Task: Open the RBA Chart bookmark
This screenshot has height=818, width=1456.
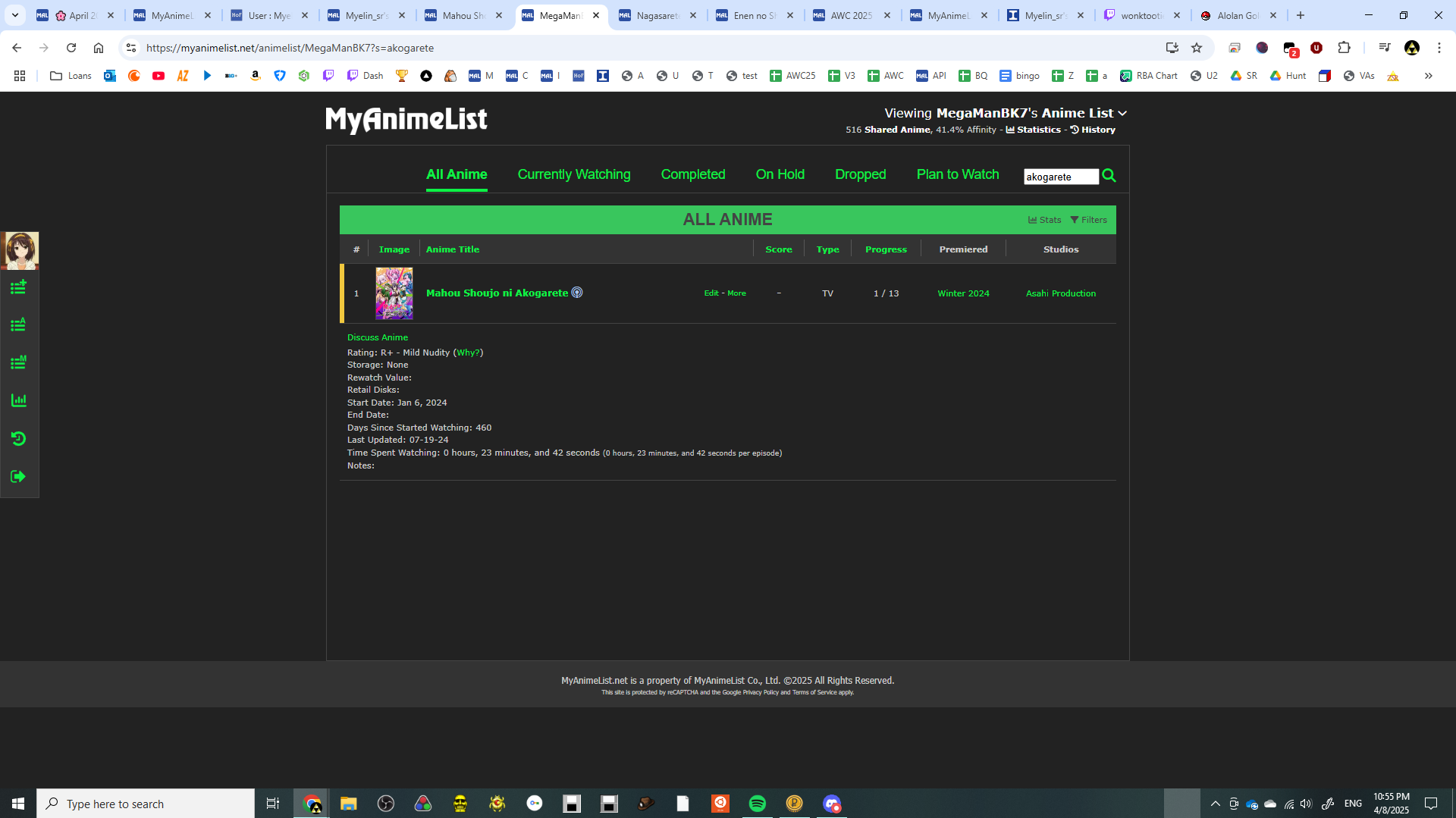Action: [1149, 76]
